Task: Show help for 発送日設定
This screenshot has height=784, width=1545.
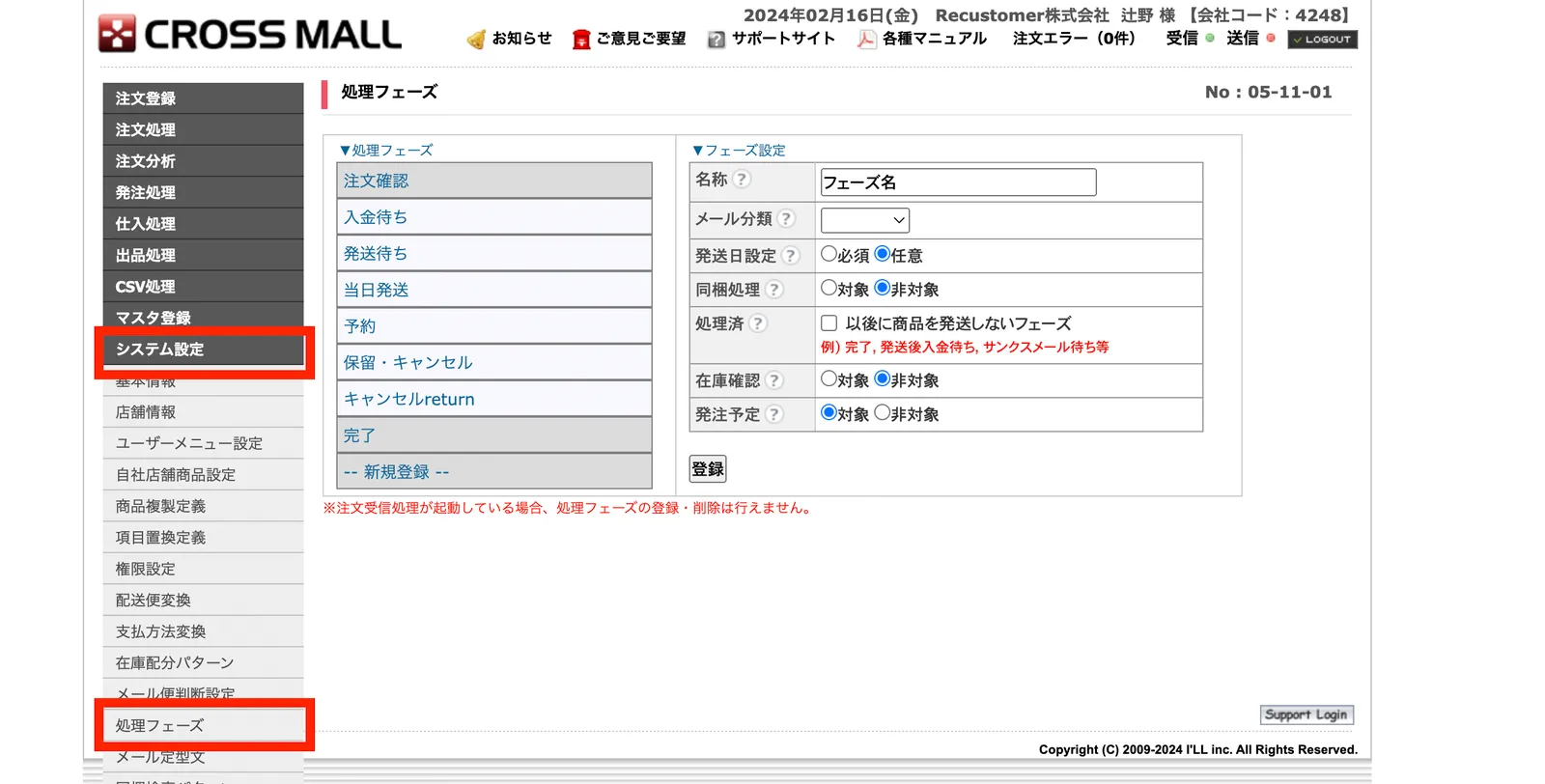Action: 790,255
